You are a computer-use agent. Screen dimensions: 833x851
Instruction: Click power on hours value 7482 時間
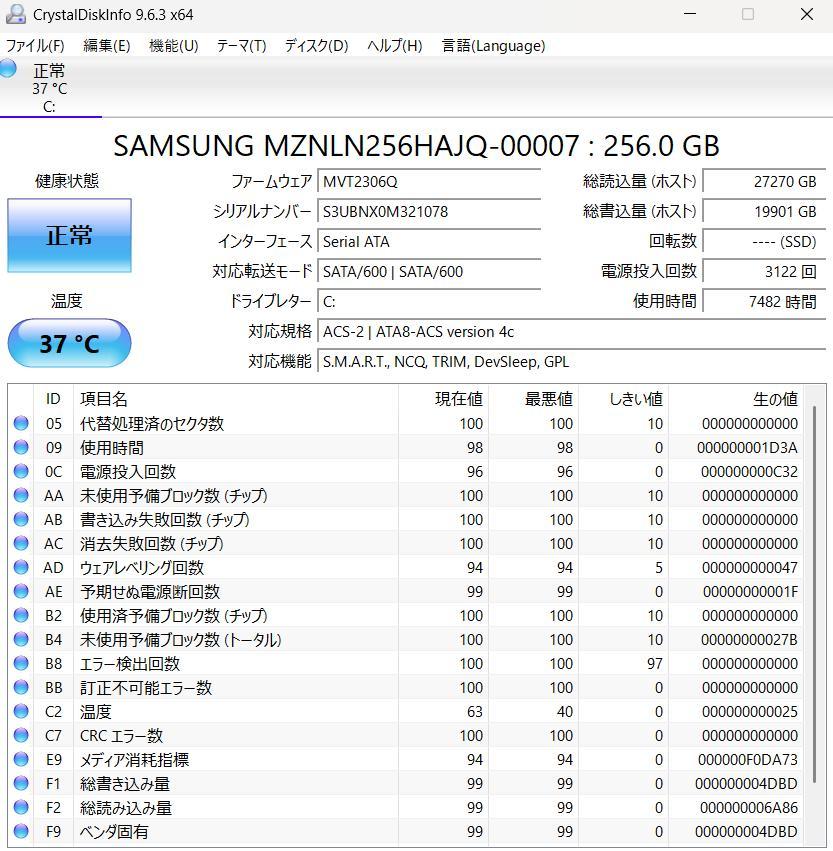click(x=764, y=301)
